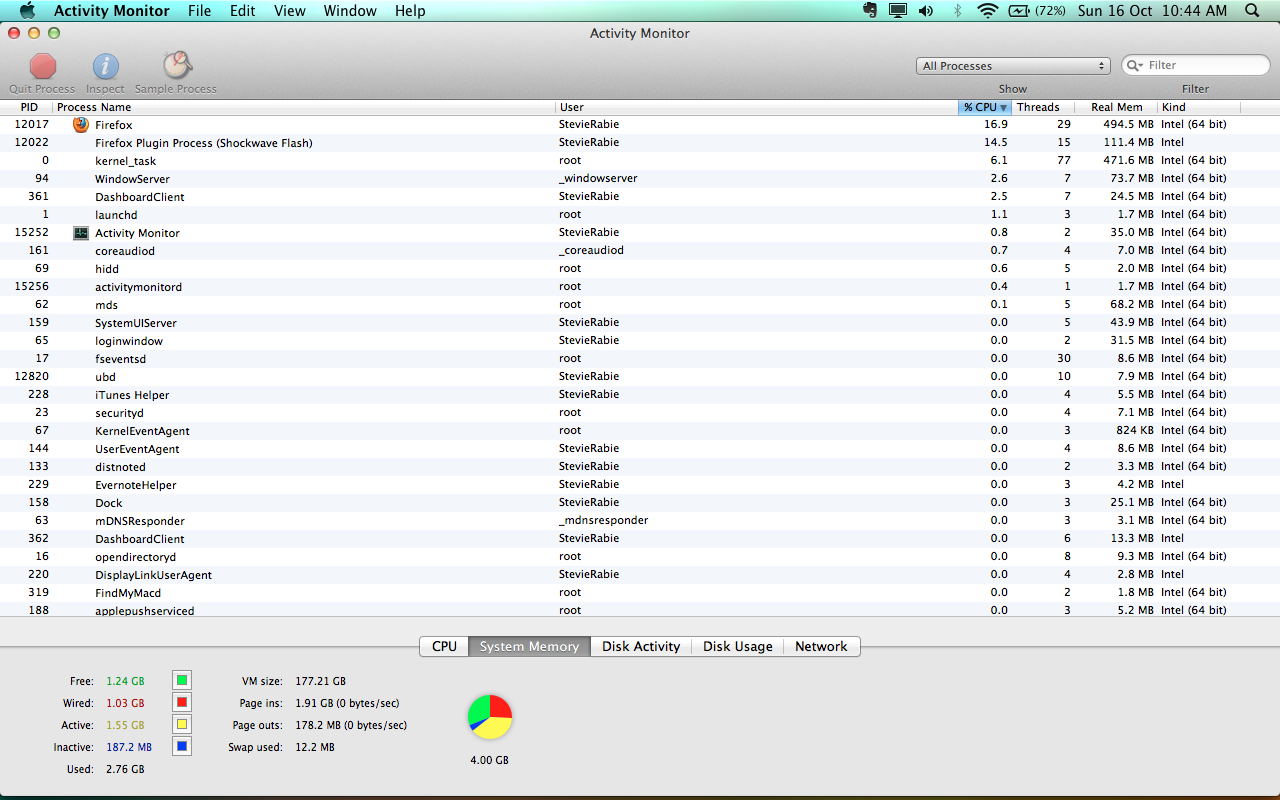Switch to the System Memory tab

[x=530, y=647]
